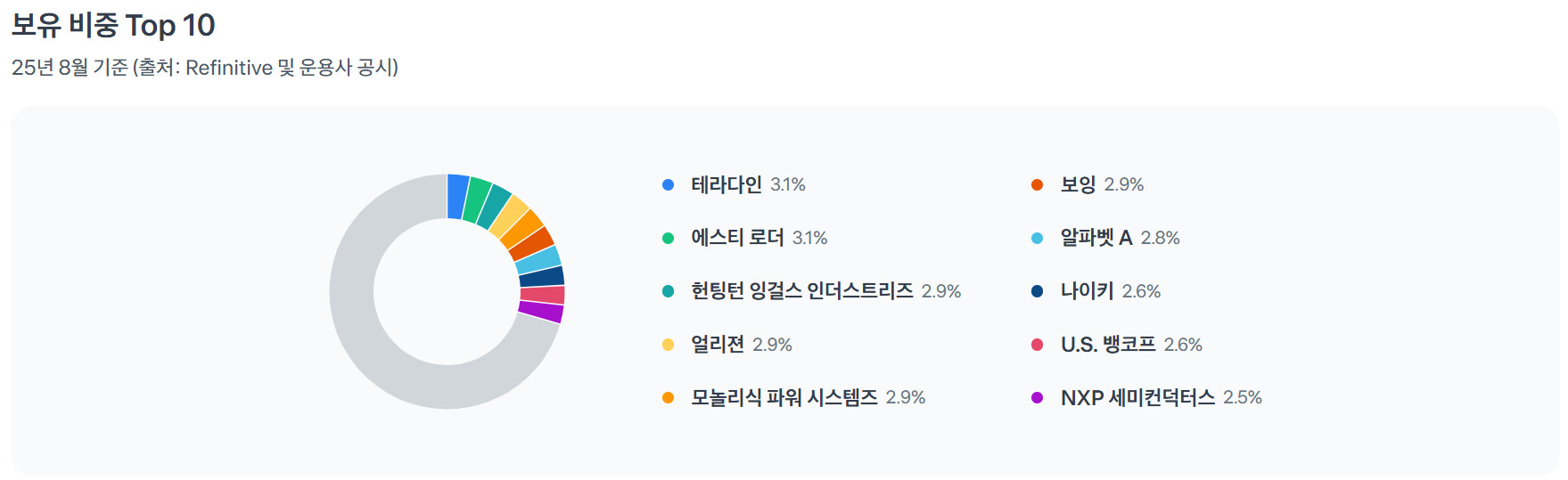This screenshot has width=1568, height=480.
Task: Click the NXP 세미컨덕터스 legend label
Action: 1137,398
